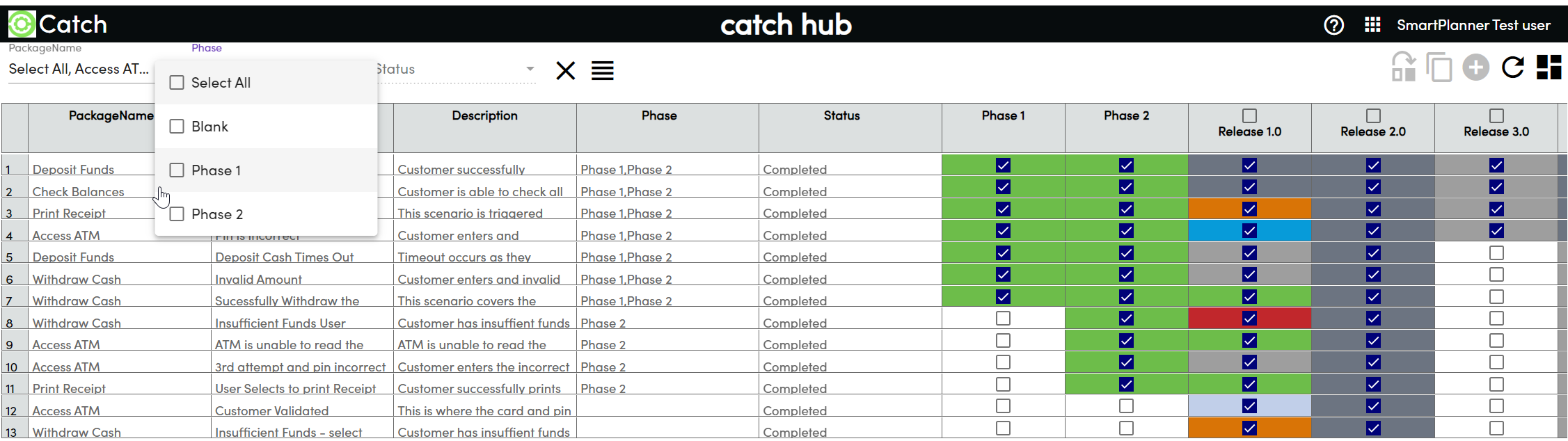1568x441 pixels.
Task: Open the SmartPlanner Test user account
Action: tap(1473, 25)
